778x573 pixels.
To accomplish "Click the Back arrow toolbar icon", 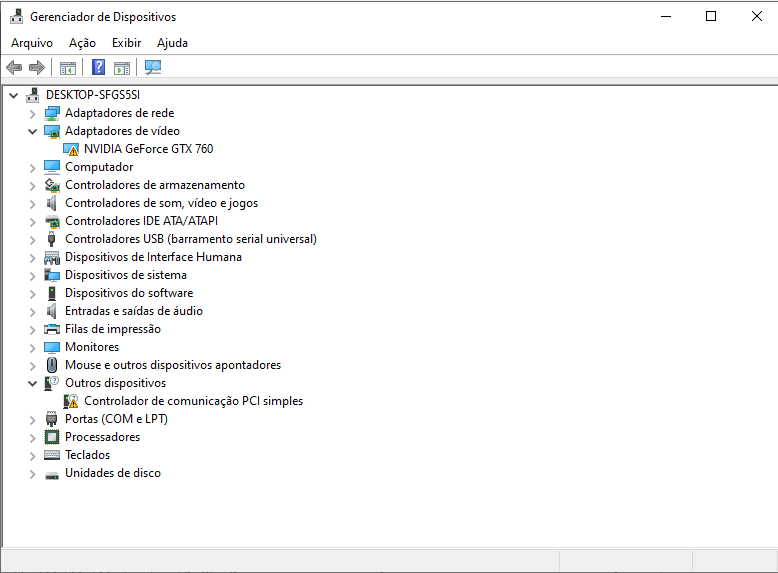I will coord(14,67).
